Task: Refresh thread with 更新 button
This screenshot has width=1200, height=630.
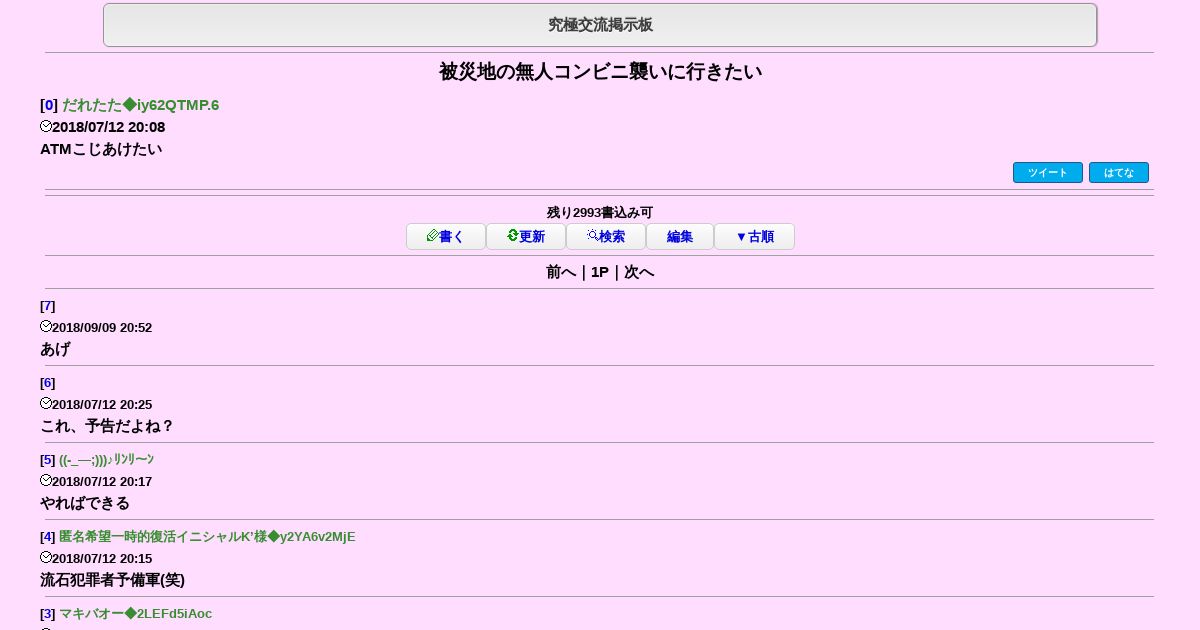Action: coord(526,237)
